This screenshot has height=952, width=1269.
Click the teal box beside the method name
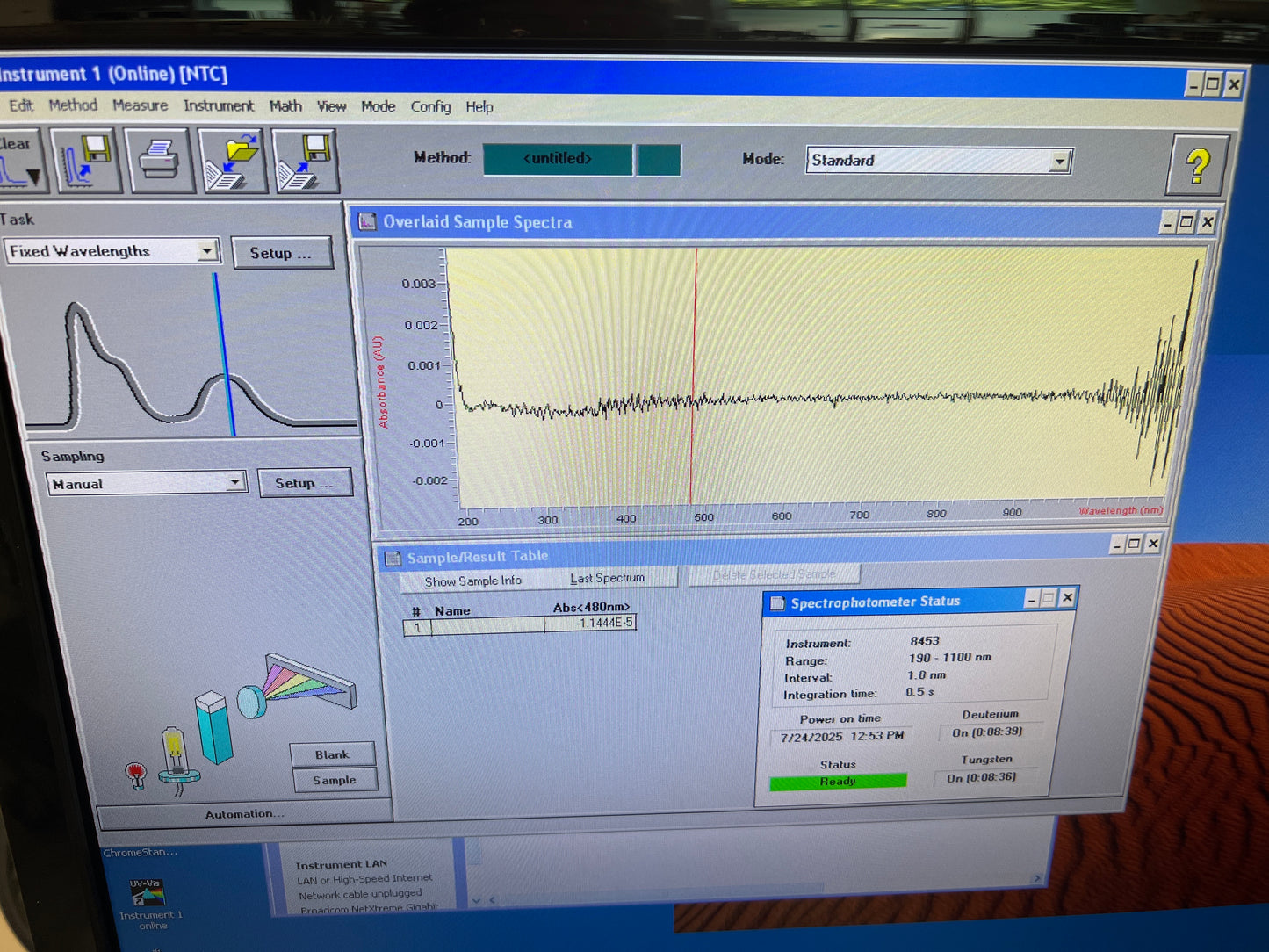pos(659,160)
